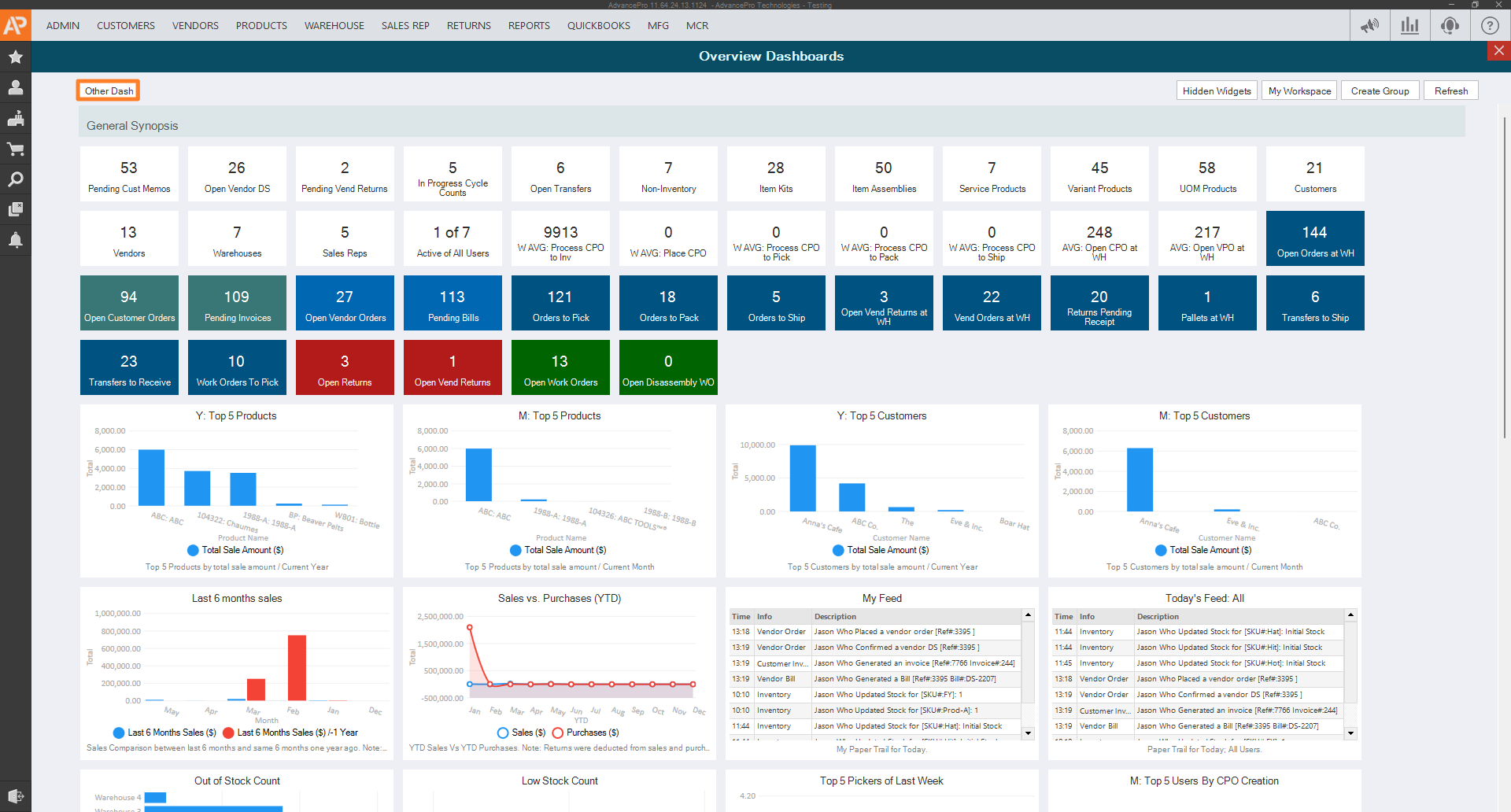Click the shopping cart sidebar icon
The image size is (1511, 812).
15,149
